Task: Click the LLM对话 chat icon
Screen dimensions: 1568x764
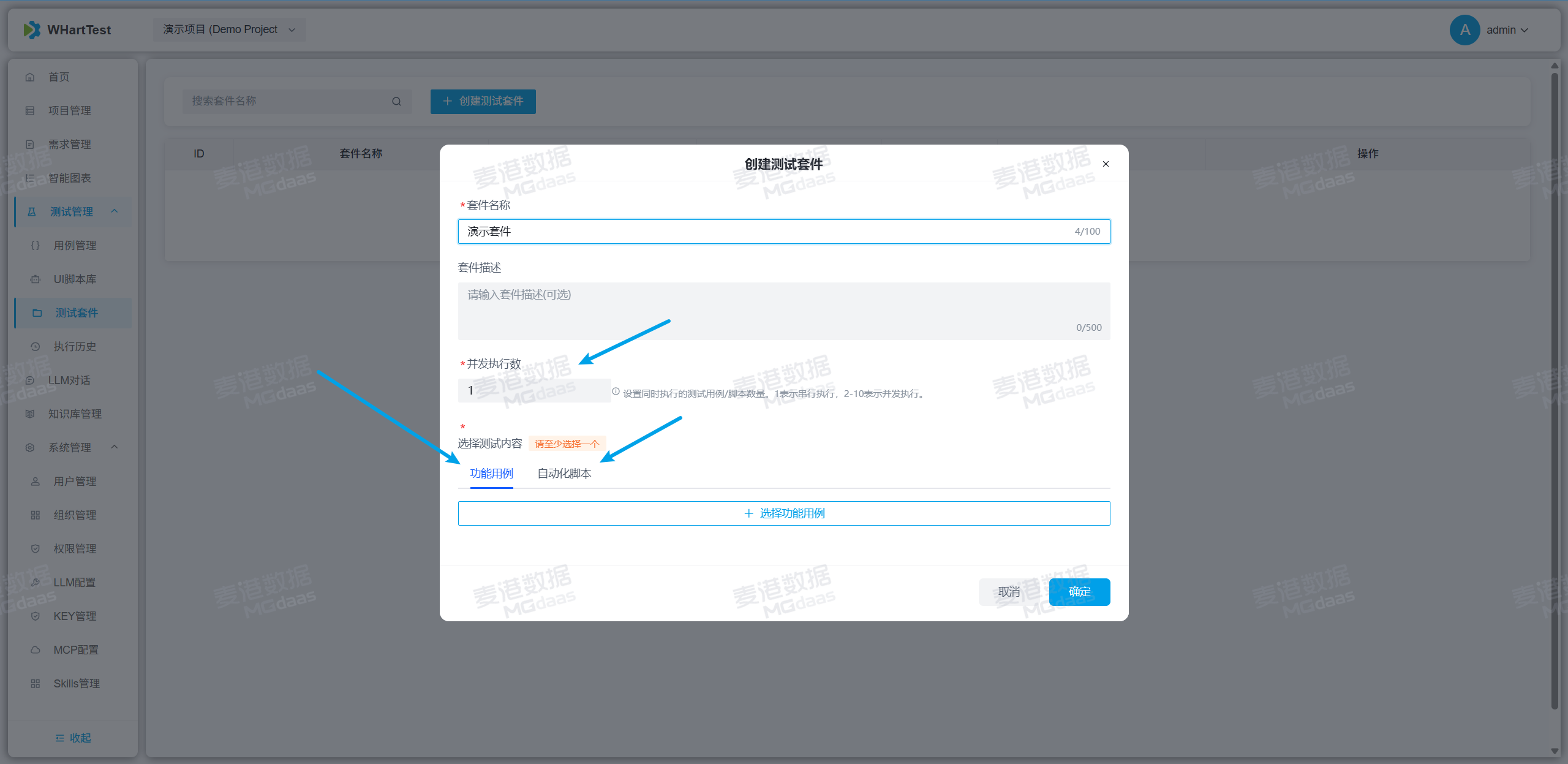Action: pyautogui.click(x=30, y=380)
